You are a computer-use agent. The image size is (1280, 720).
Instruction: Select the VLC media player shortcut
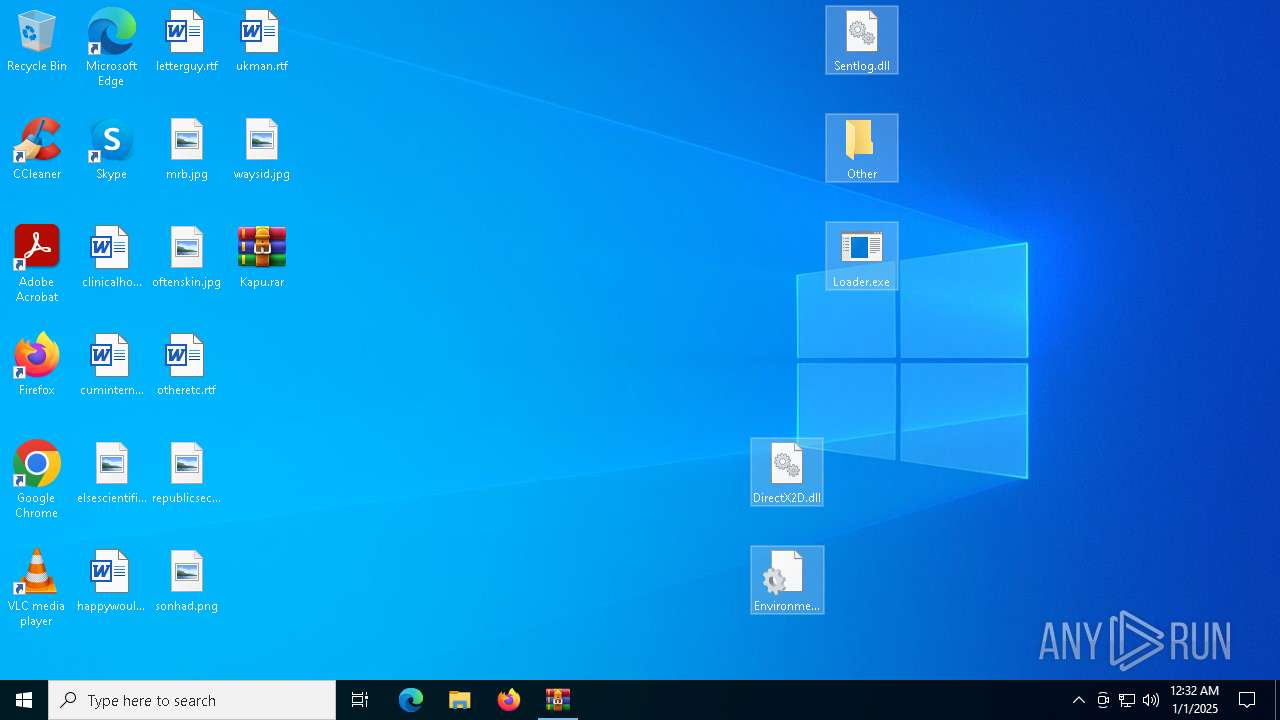(37, 587)
